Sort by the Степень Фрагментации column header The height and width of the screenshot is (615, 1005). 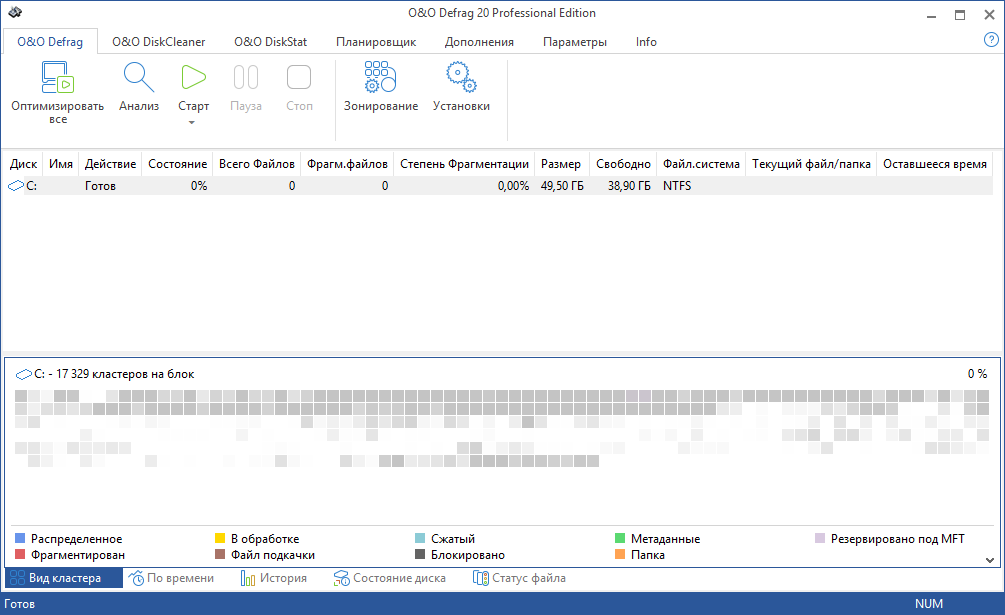[464, 164]
